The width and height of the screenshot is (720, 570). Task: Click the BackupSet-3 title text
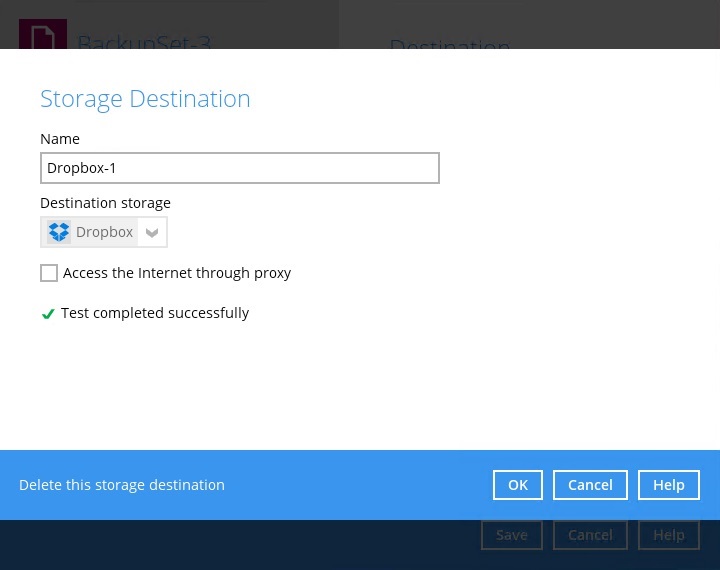tap(144, 42)
